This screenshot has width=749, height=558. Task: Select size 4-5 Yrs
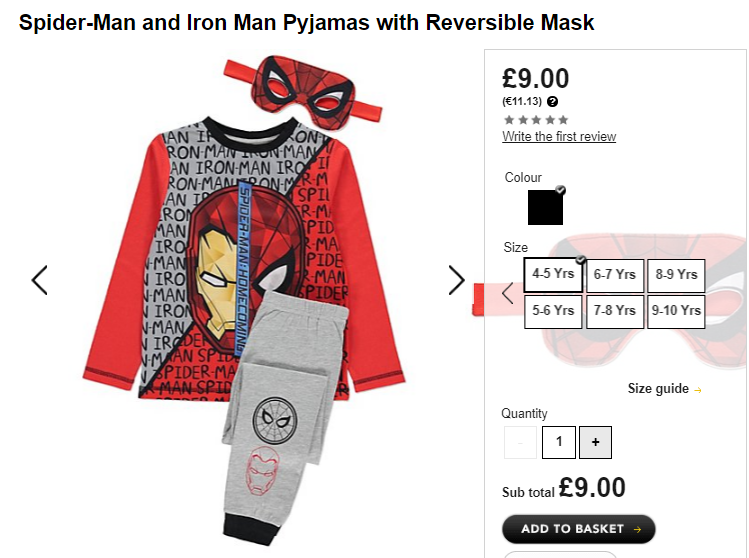click(553, 275)
